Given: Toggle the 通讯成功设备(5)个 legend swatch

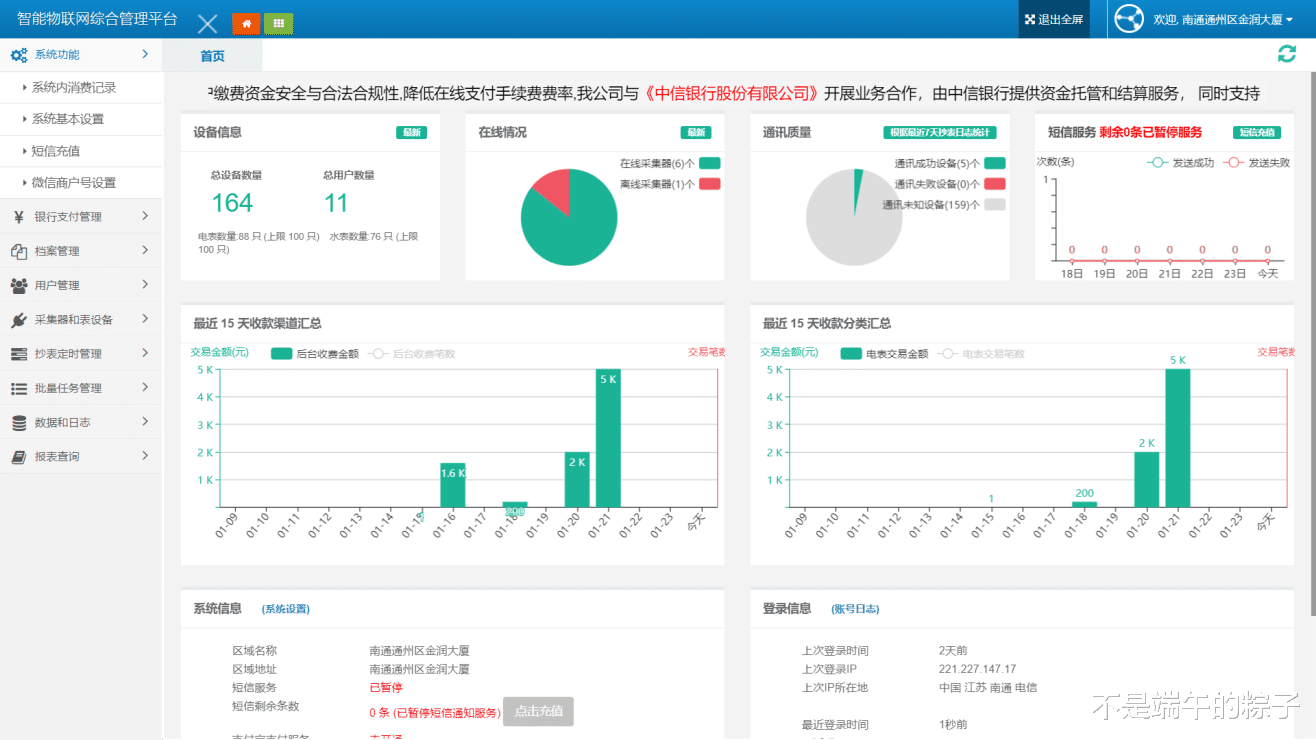Looking at the screenshot, I should click(x=995, y=163).
